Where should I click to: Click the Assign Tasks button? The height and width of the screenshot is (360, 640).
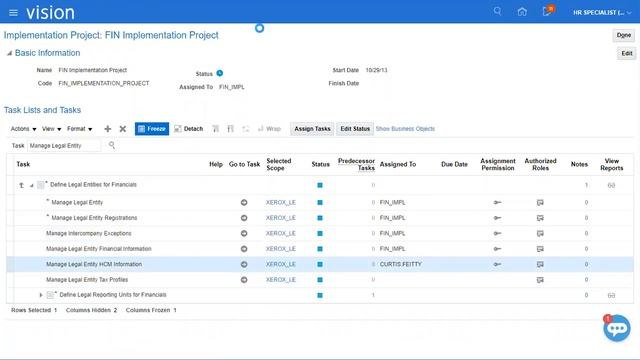(x=312, y=129)
